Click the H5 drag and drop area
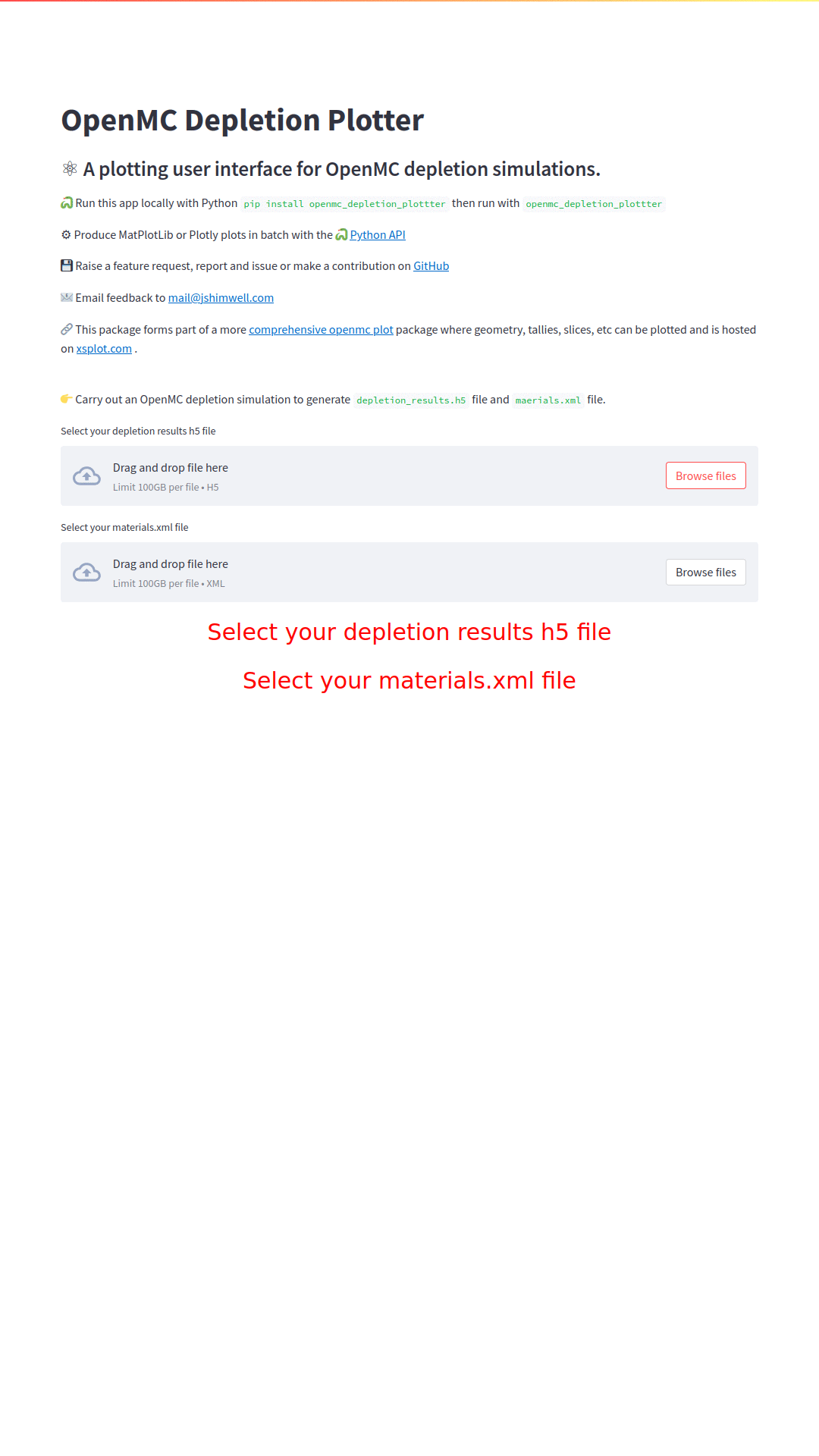 409,475
